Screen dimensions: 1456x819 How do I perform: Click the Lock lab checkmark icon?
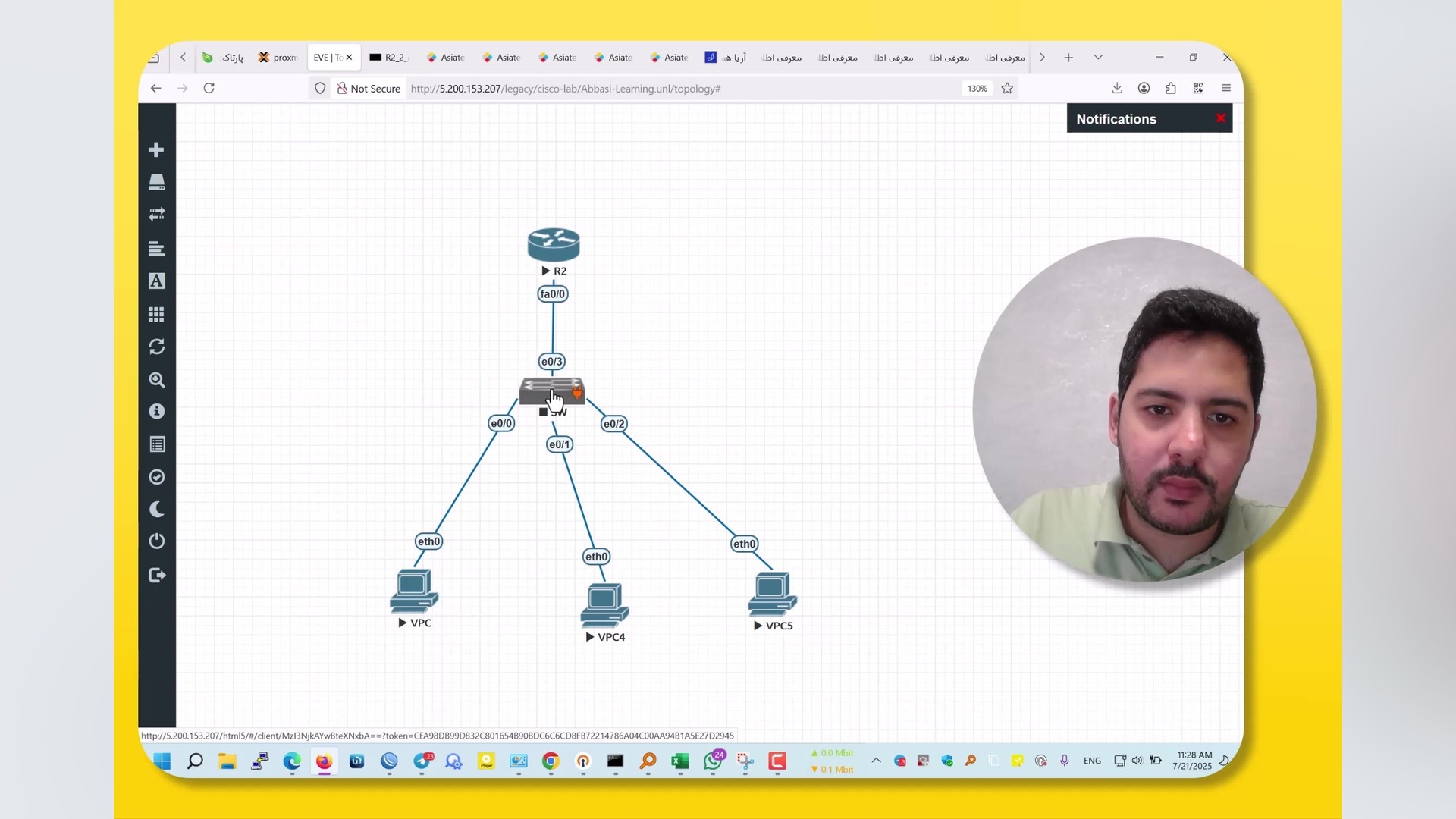tap(156, 477)
